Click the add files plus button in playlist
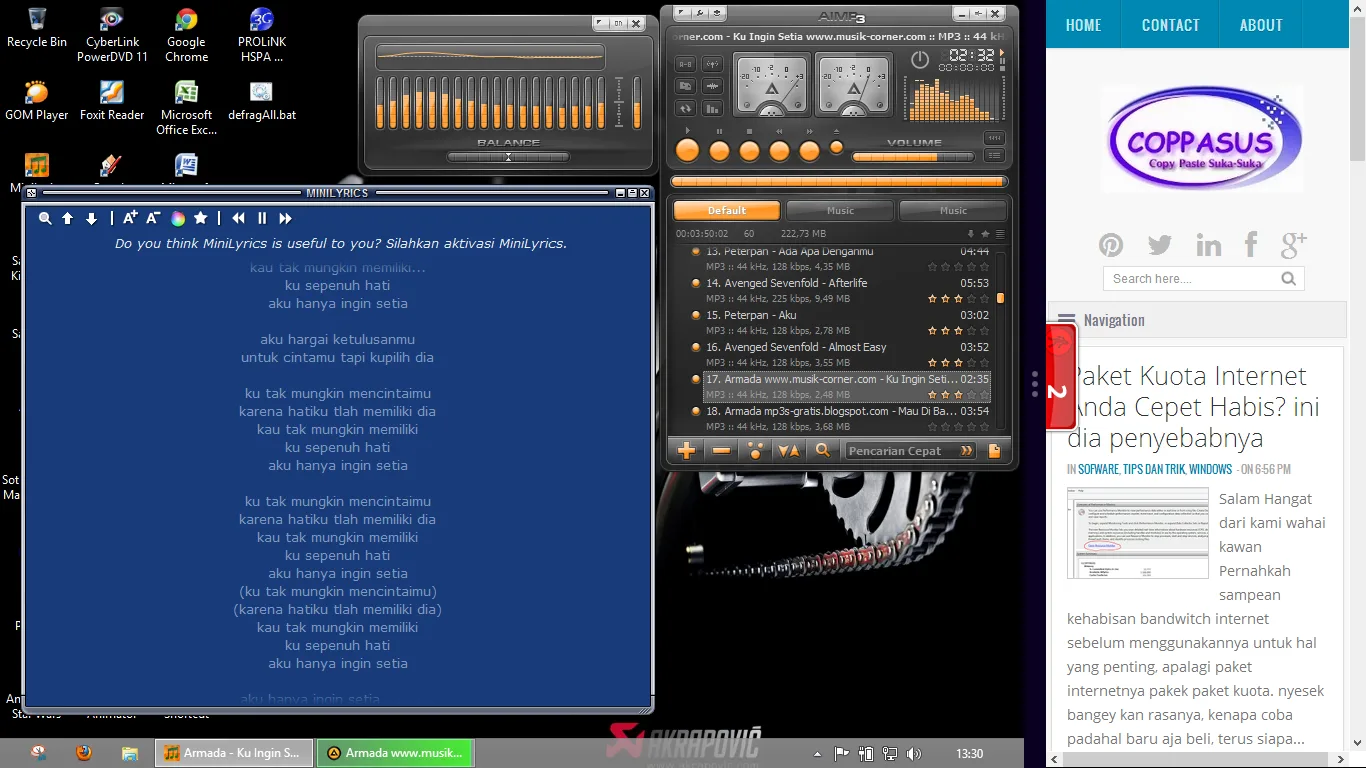The image size is (1366, 768). click(x=686, y=451)
